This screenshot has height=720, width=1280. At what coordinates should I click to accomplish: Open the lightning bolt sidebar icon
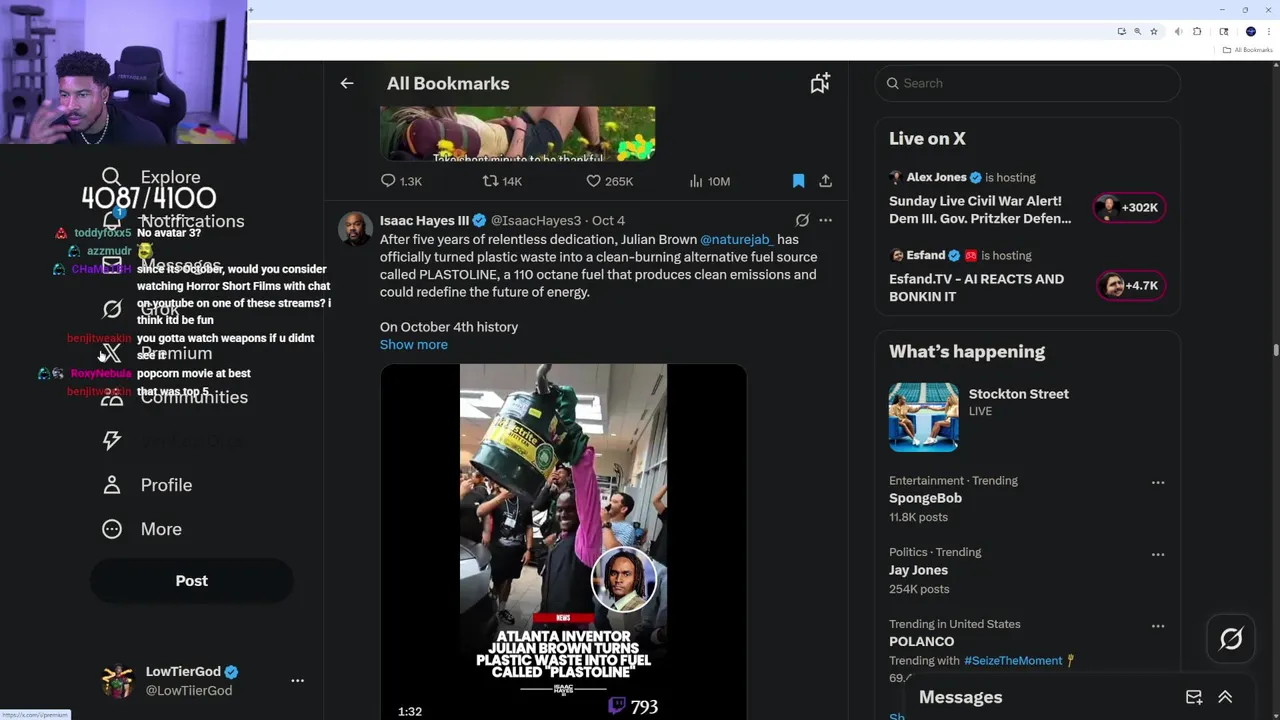(112, 441)
